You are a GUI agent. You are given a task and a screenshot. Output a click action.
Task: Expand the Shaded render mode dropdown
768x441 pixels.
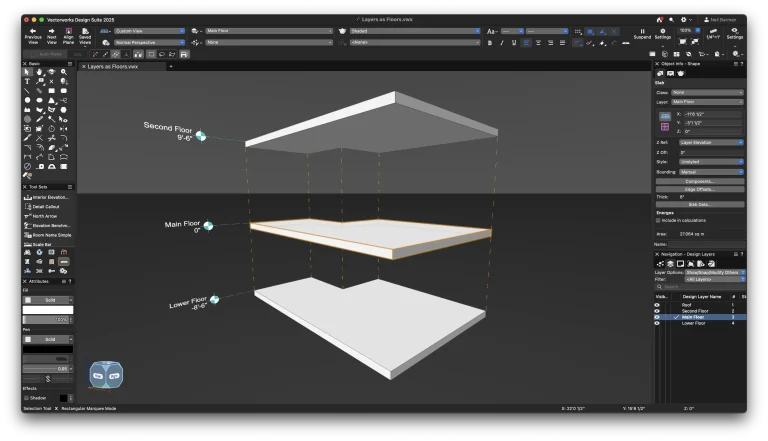point(415,31)
